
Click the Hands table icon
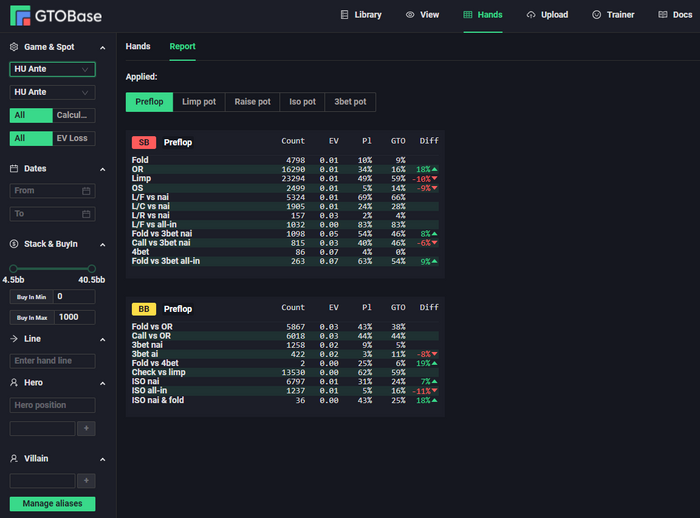(467, 15)
